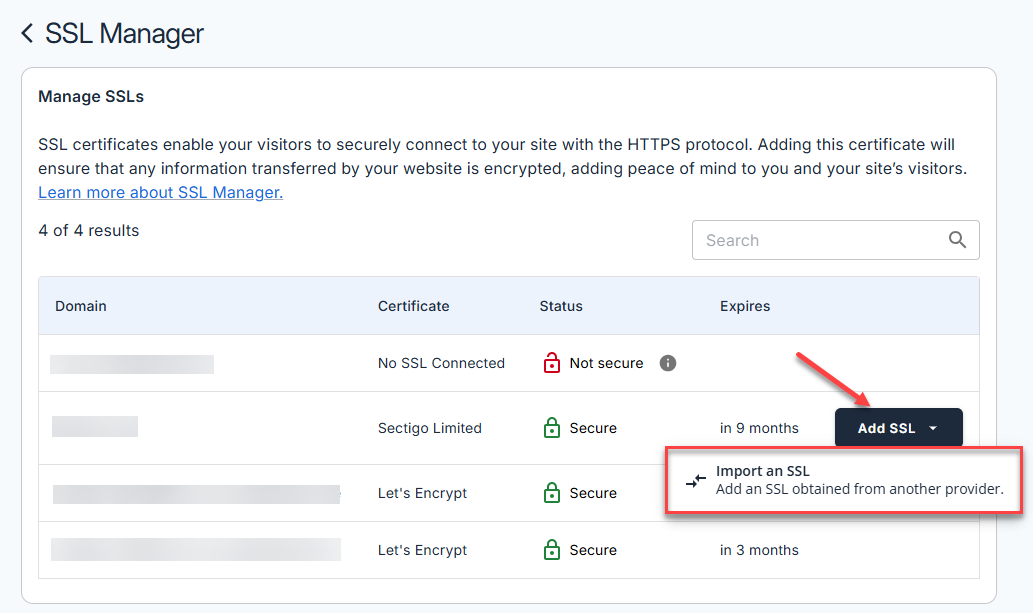Screen dimensions: 1033x613
Task: Click the in 9 months expiry text
Action: [x=759, y=428]
